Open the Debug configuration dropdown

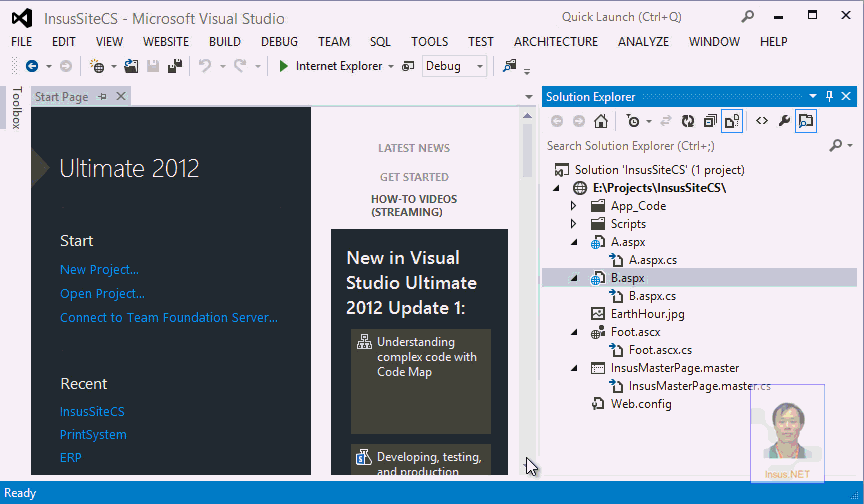[480, 66]
